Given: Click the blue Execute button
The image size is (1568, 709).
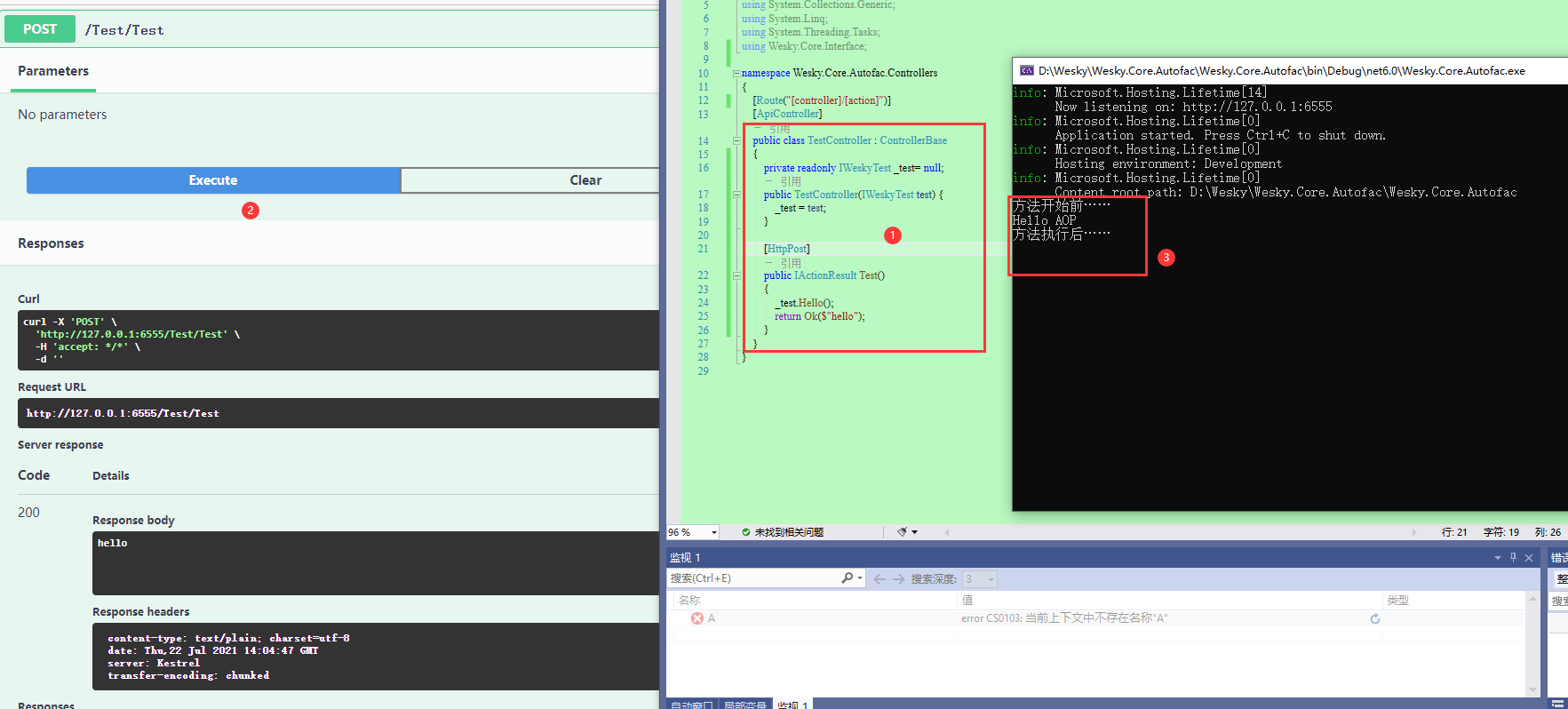Looking at the screenshot, I should click(213, 180).
